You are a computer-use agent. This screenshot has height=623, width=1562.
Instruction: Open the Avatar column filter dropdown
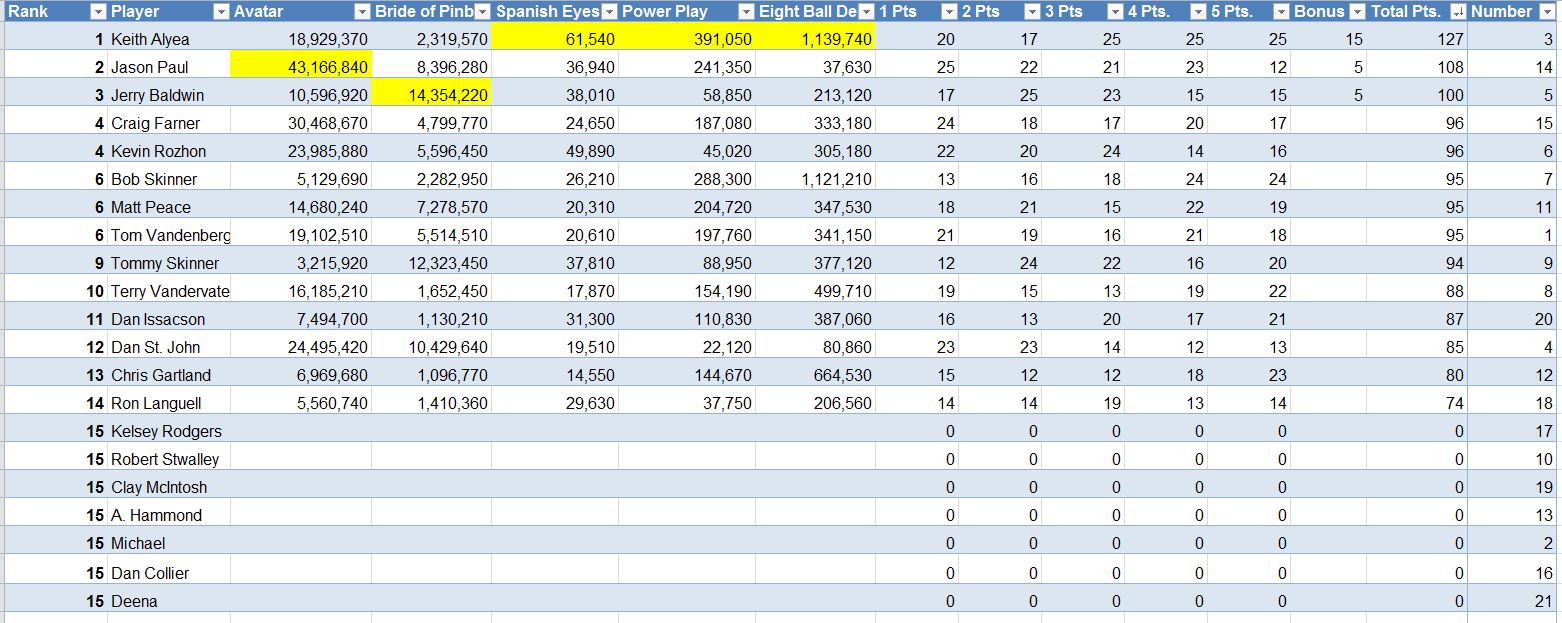pos(361,12)
